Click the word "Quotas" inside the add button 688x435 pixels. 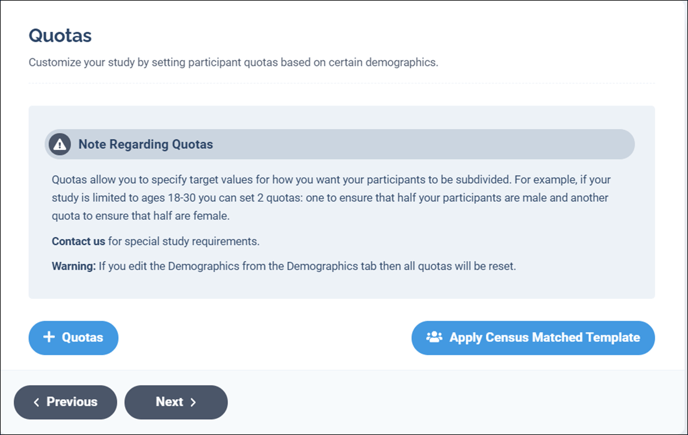tap(82, 337)
